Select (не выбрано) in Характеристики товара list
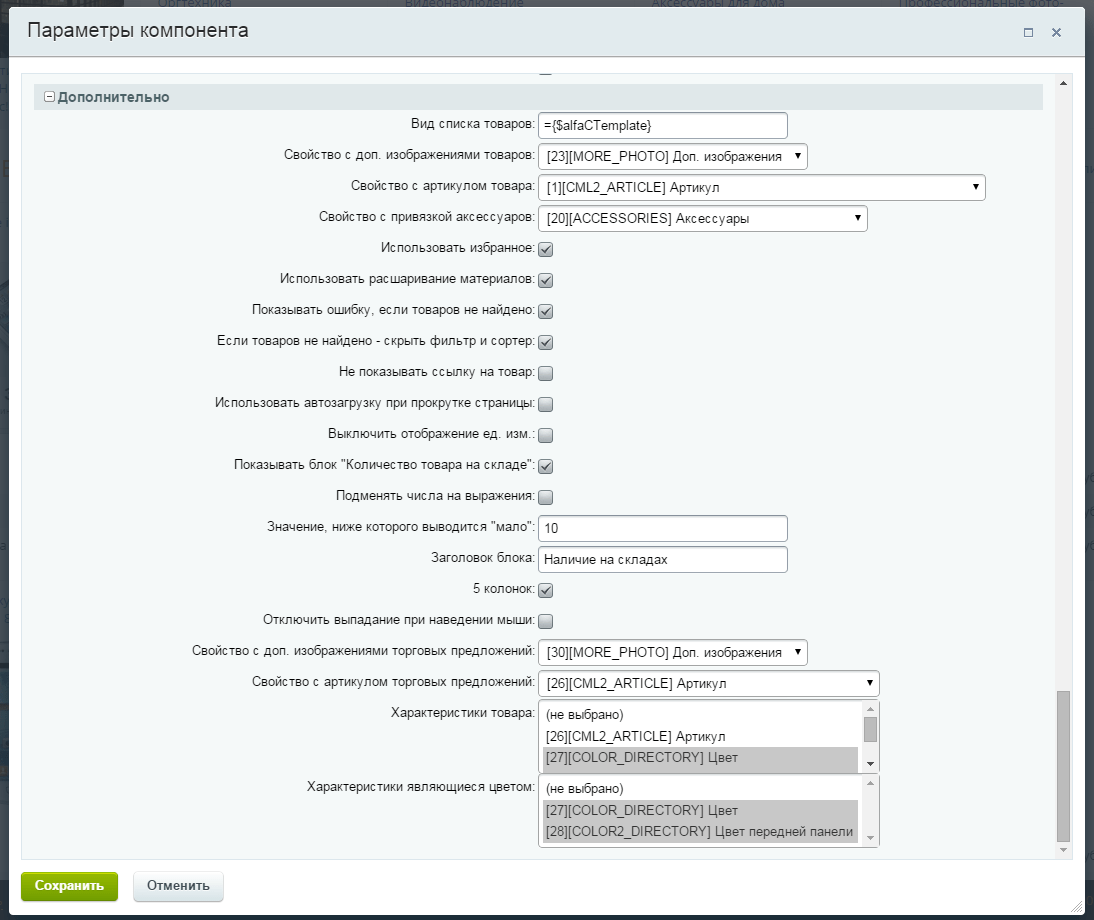This screenshot has width=1094, height=920. tap(700, 715)
